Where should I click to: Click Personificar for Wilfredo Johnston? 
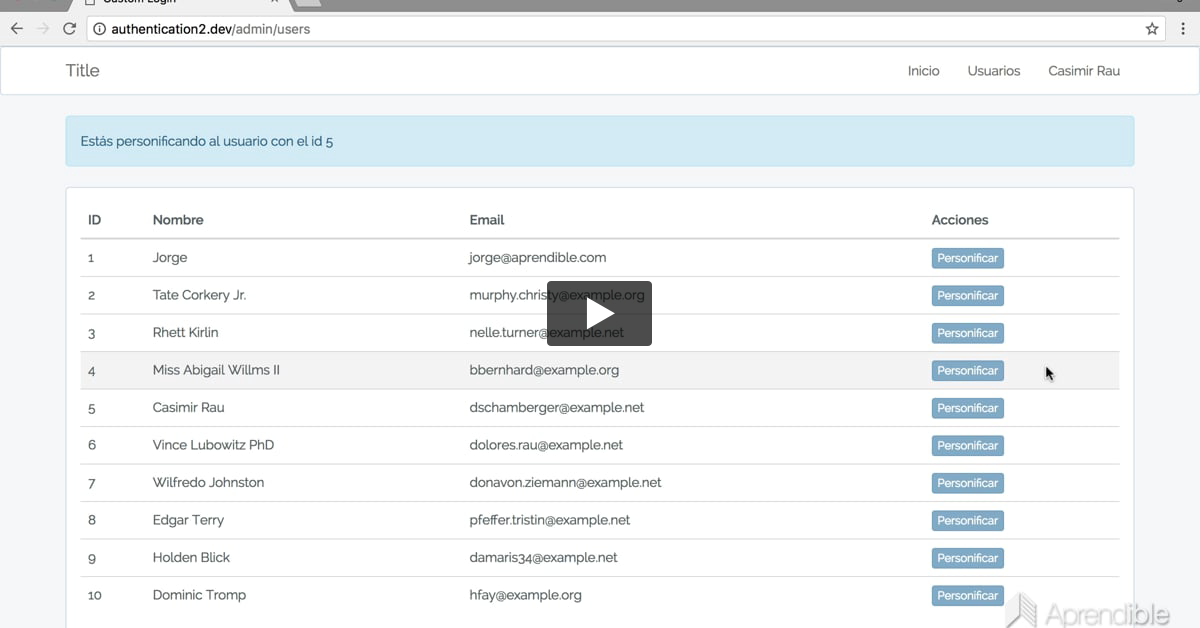(x=967, y=483)
